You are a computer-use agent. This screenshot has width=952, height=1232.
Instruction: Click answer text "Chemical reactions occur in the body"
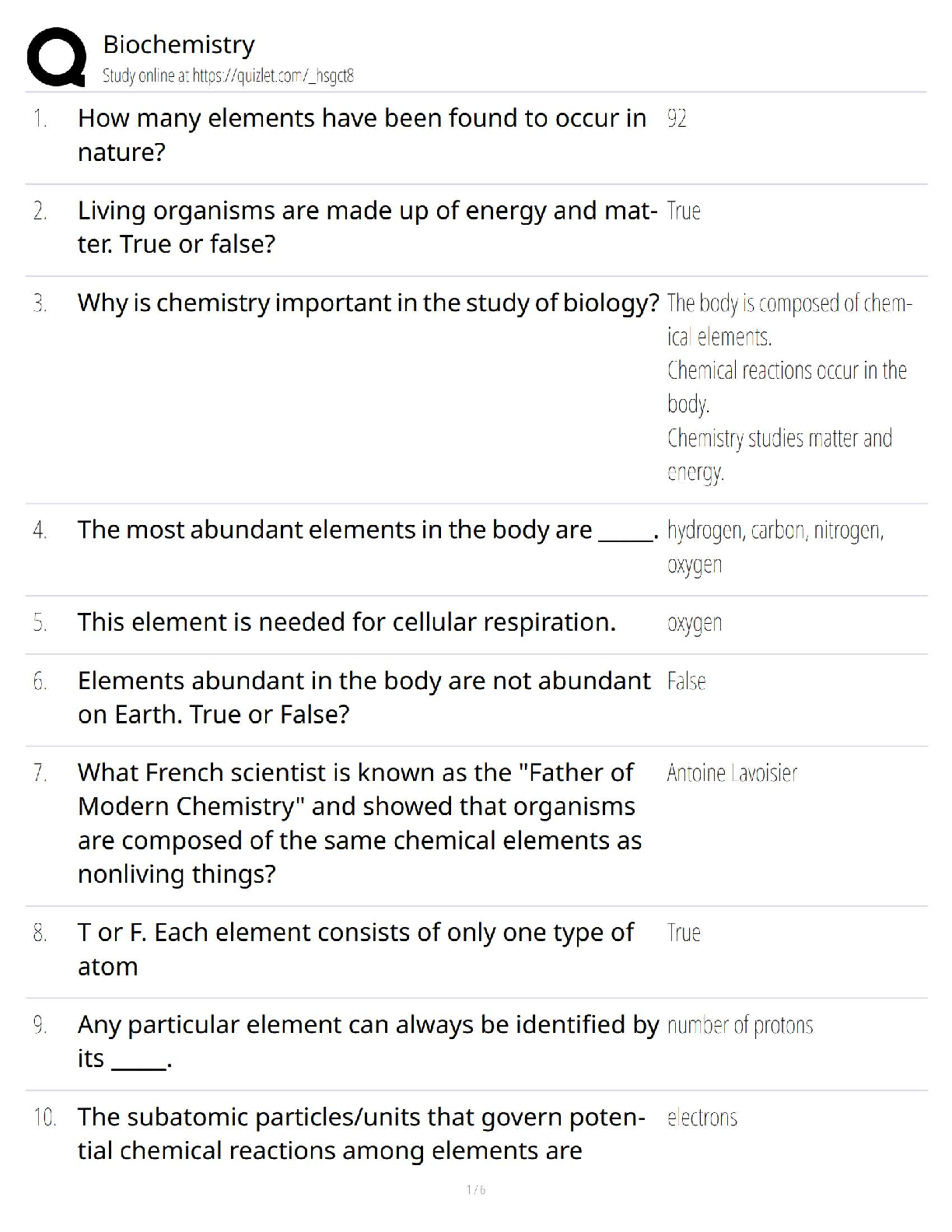coord(787,387)
